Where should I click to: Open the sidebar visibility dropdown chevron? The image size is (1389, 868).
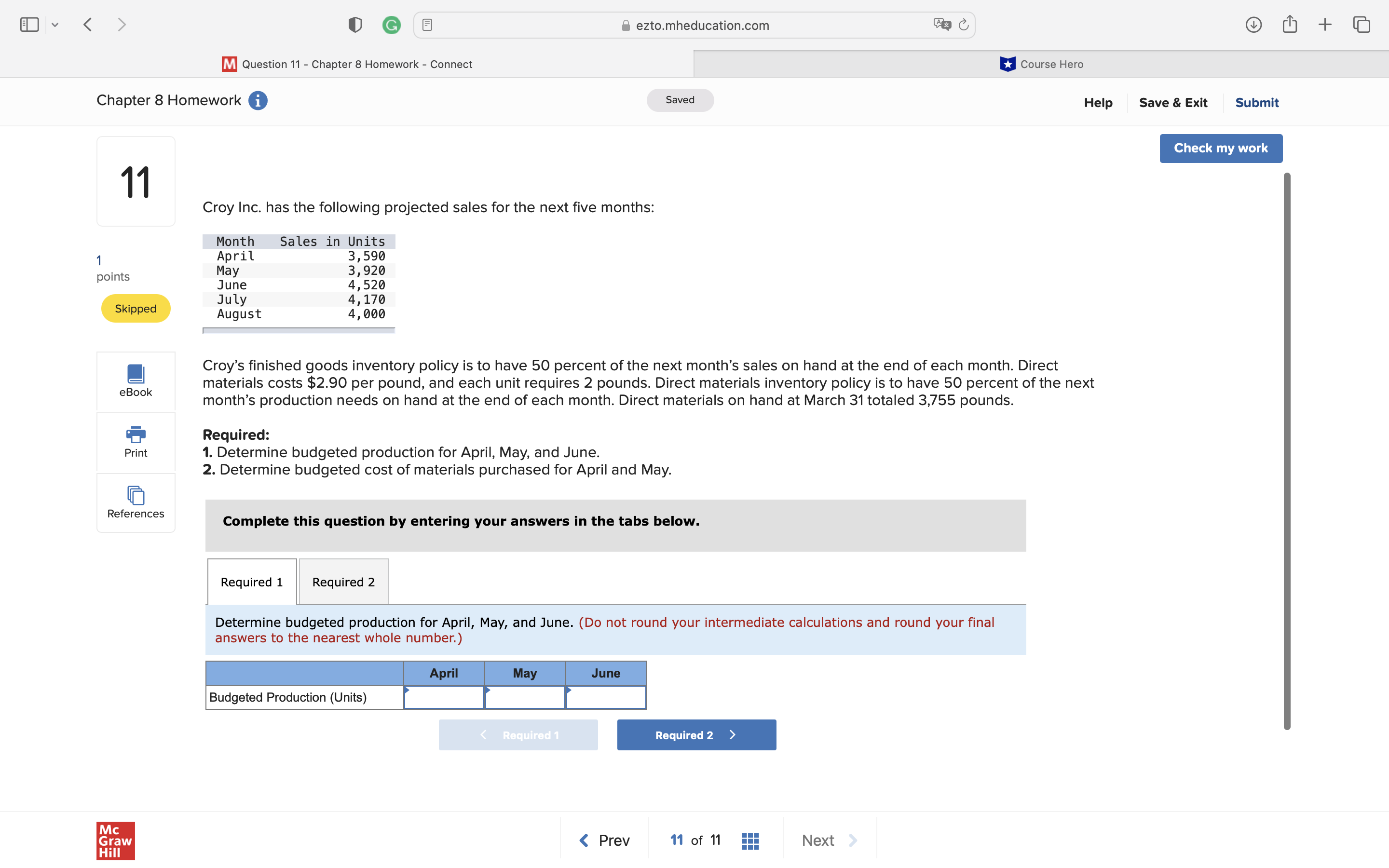click(55, 24)
